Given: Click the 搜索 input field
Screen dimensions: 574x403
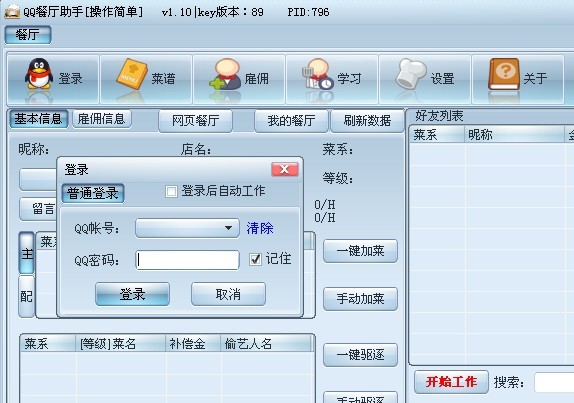Looking at the screenshot, I should (554, 383).
